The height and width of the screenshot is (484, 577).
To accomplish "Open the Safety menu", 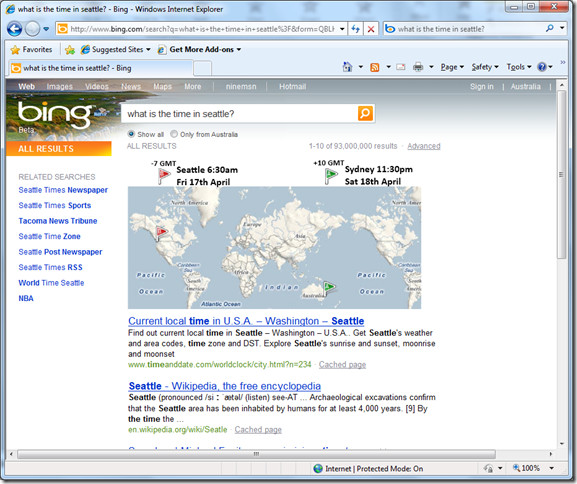I will [x=485, y=67].
